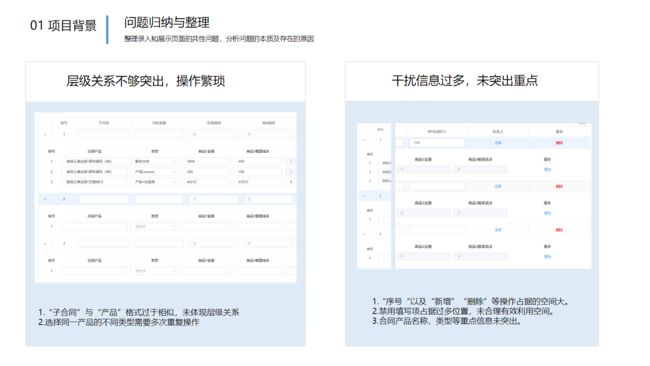Click the subtitle line beginning "整理录入和展示页面"
The height and width of the screenshot is (366, 650).
tap(219, 39)
